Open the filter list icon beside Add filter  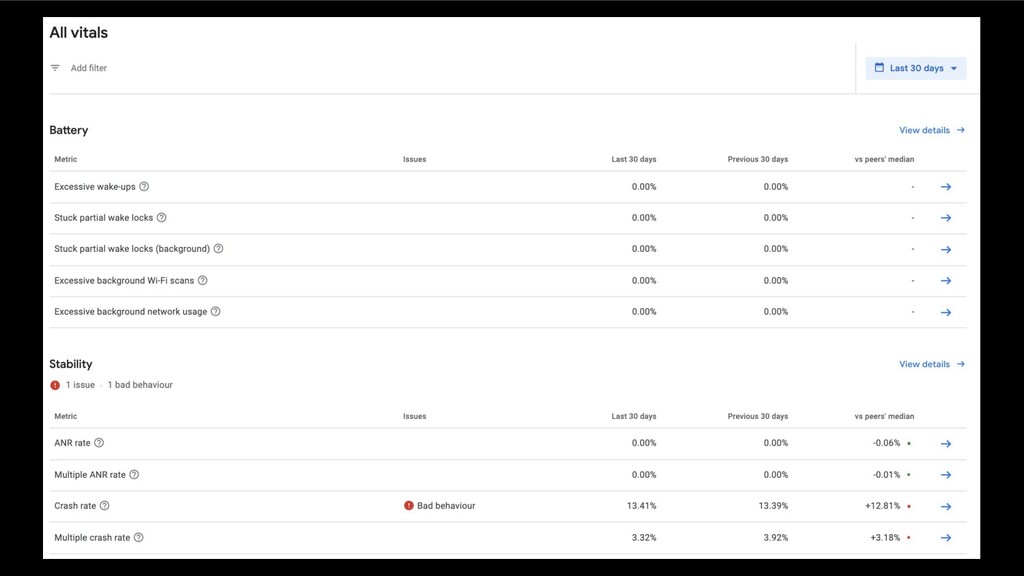pos(56,68)
